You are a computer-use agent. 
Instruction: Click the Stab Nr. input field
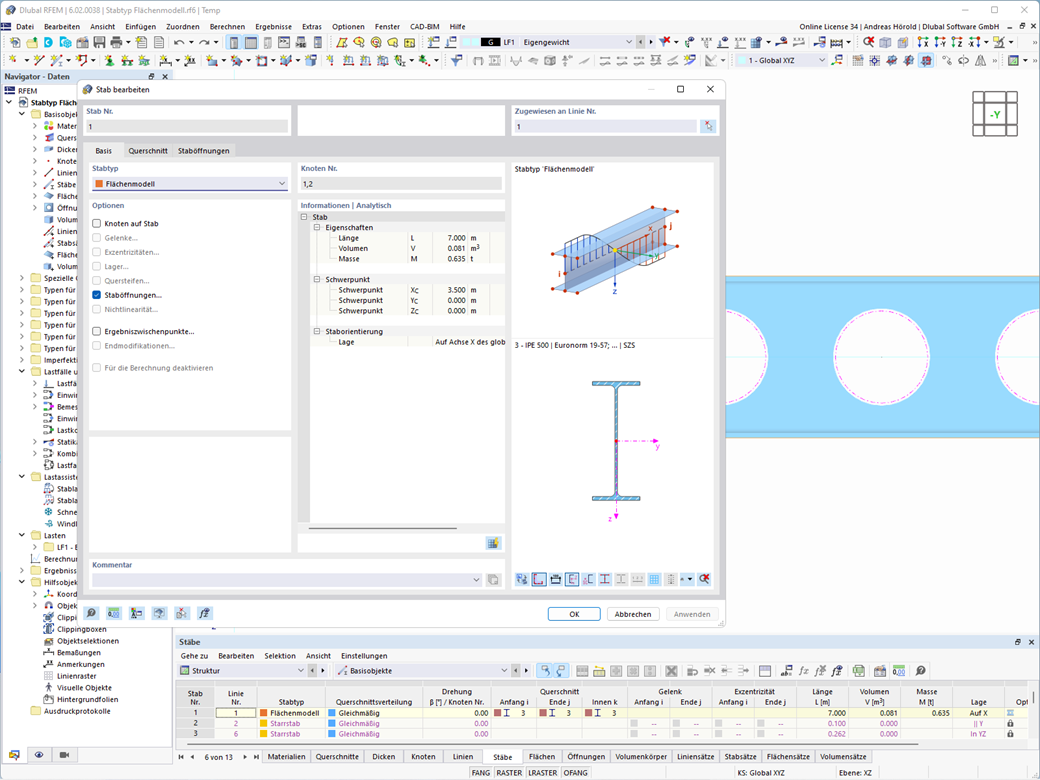pyautogui.click(x=187, y=126)
